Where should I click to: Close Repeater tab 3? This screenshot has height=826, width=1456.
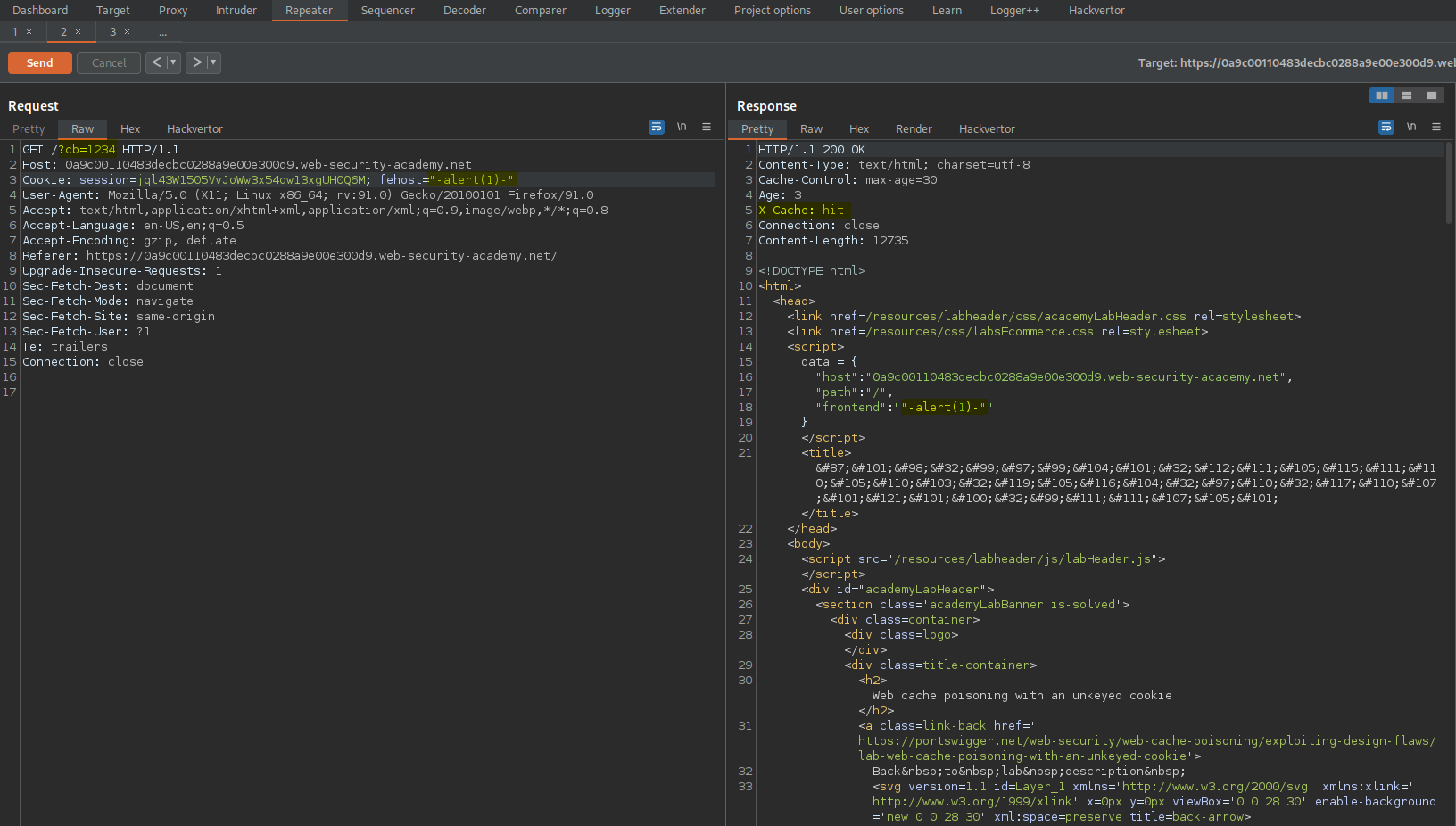[128, 32]
